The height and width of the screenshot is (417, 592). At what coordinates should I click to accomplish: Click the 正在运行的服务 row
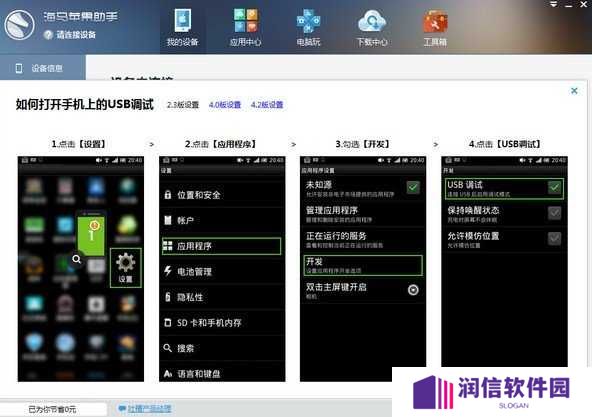pos(363,240)
